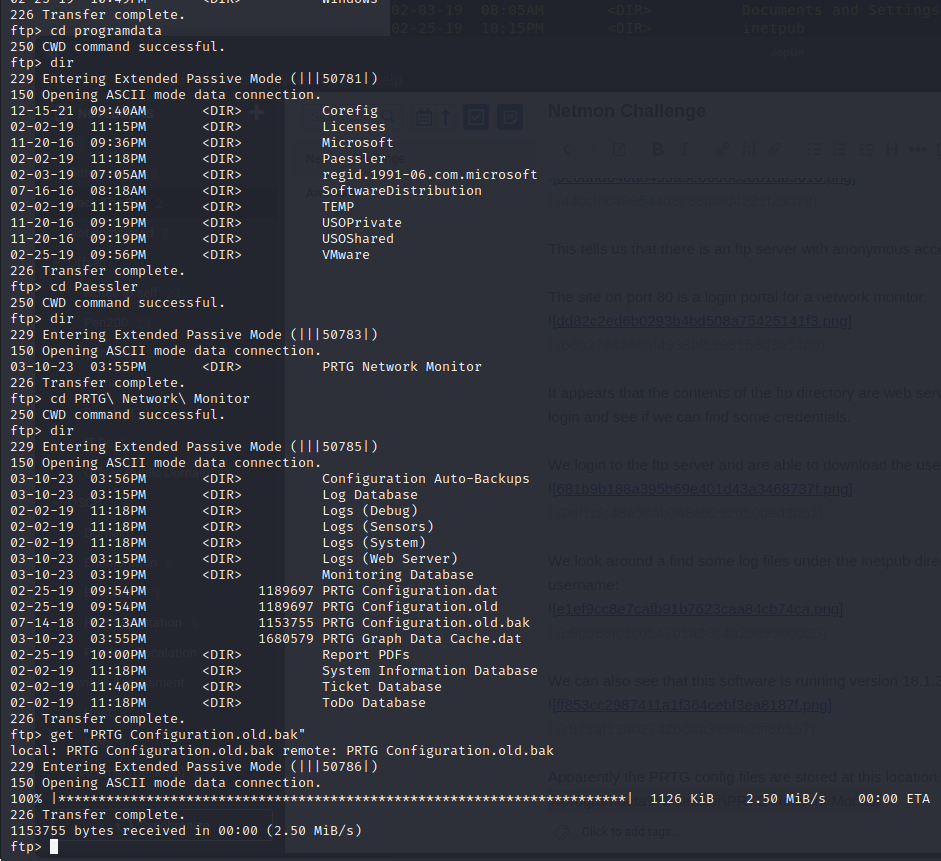Click 'Logs (System)' directory name
The width and height of the screenshot is (941, 861).
coord(373,542)
